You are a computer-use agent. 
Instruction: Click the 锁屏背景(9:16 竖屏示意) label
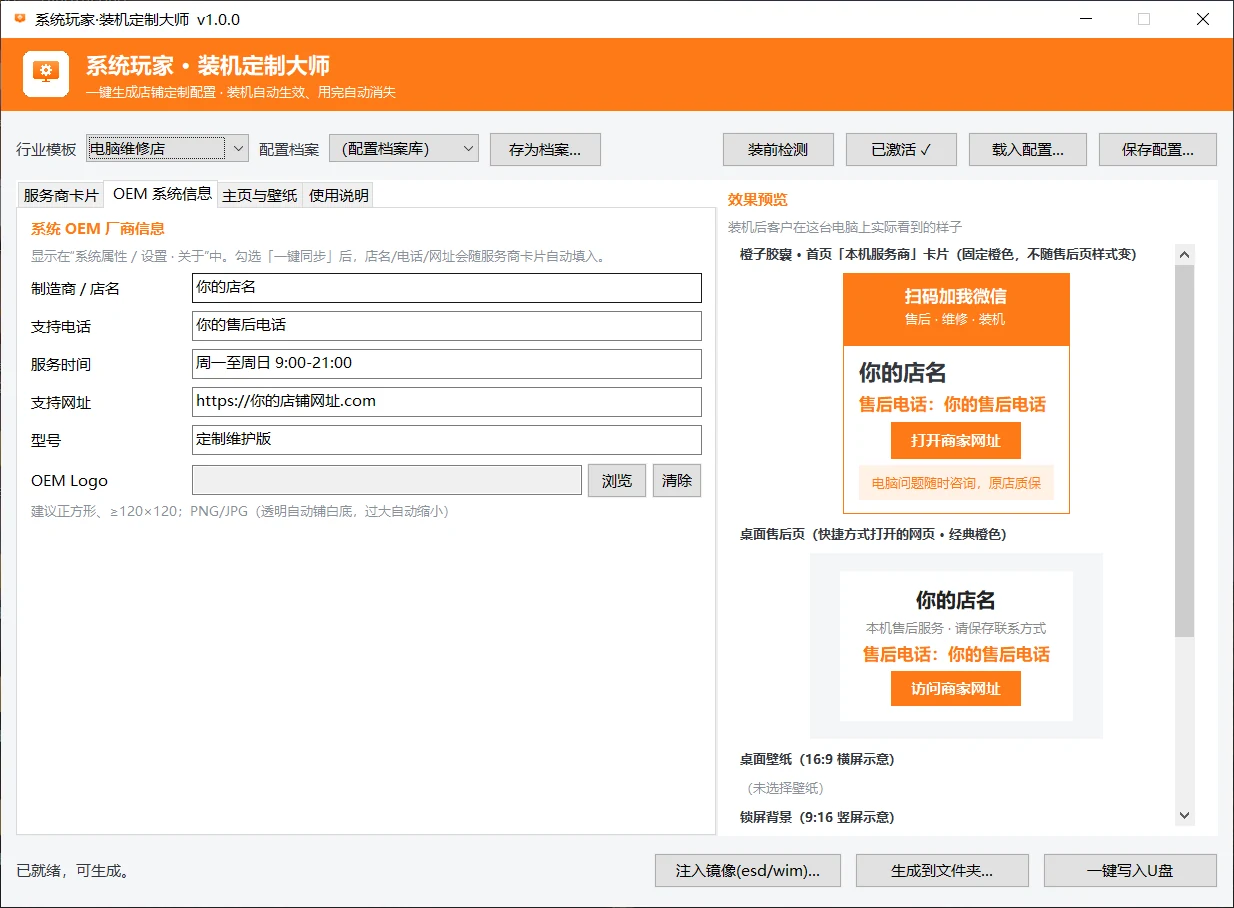(817, 817)
